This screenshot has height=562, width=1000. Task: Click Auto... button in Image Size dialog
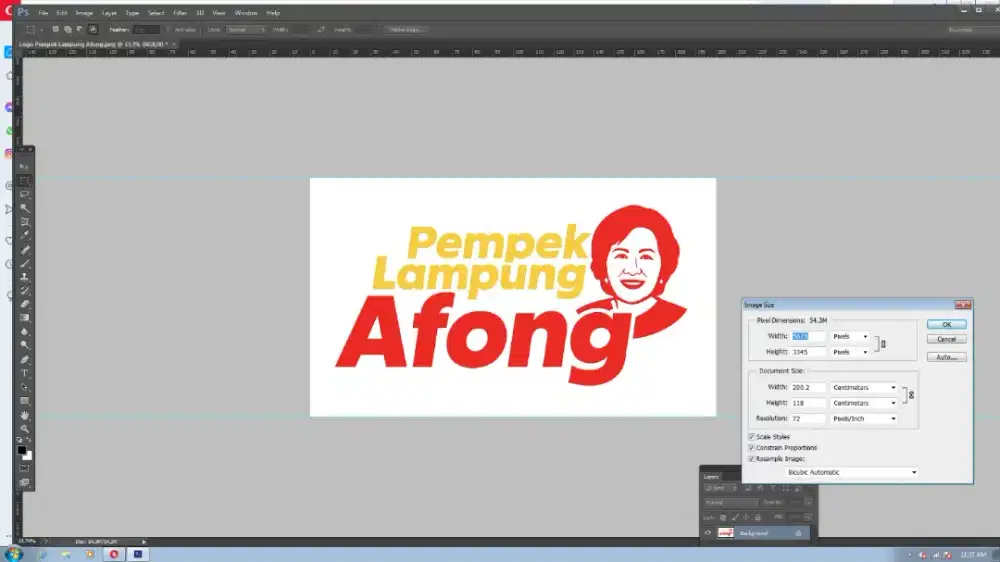click(946, 357)
